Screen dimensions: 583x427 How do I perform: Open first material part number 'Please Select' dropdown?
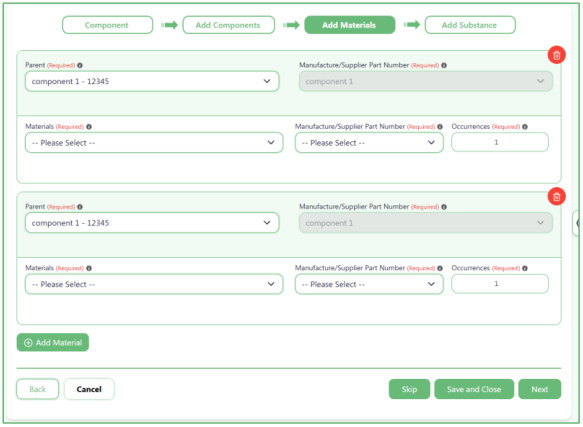point(369,143)
